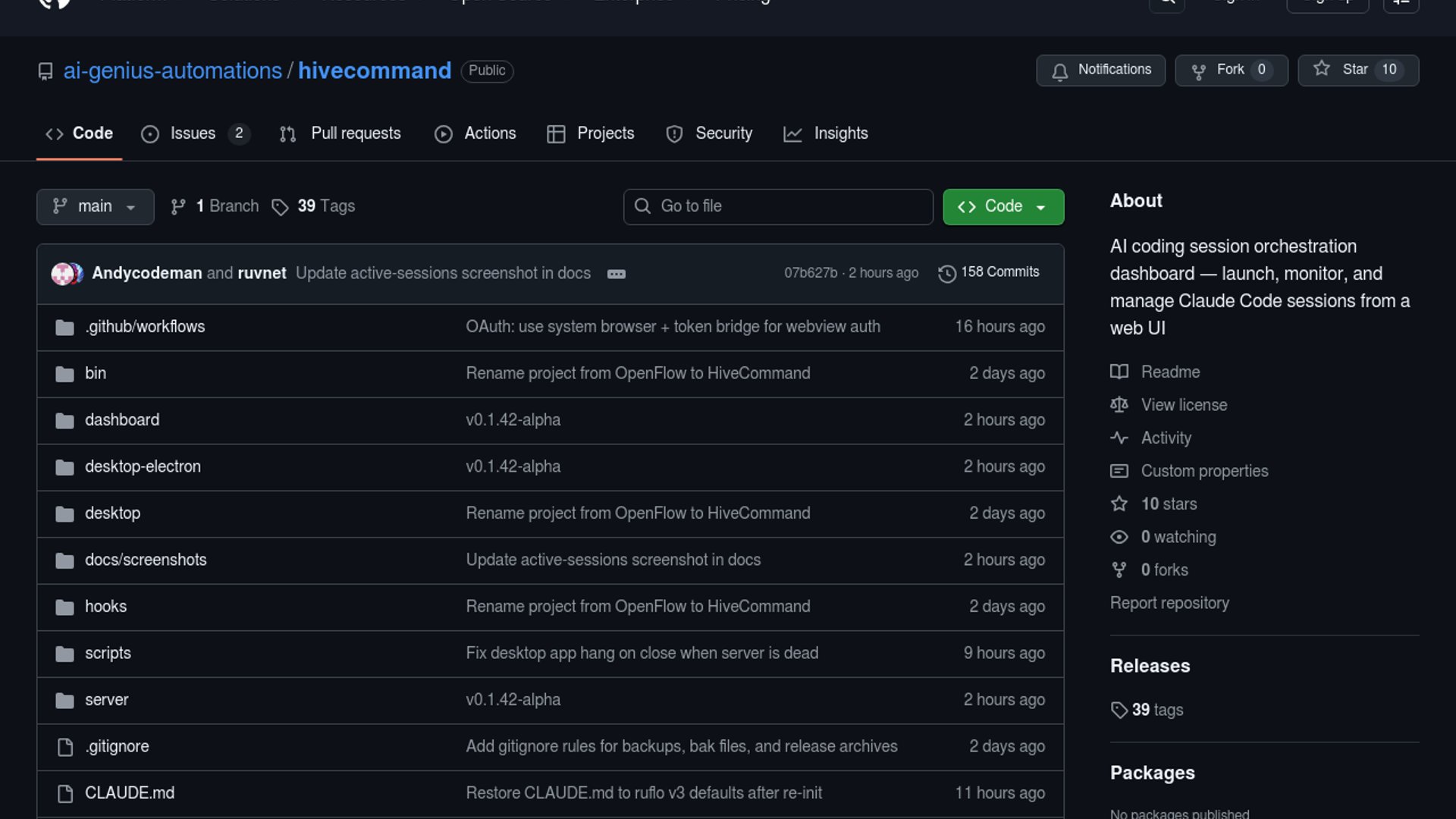
Task: Click the View license link
Action: point(1184,405)
